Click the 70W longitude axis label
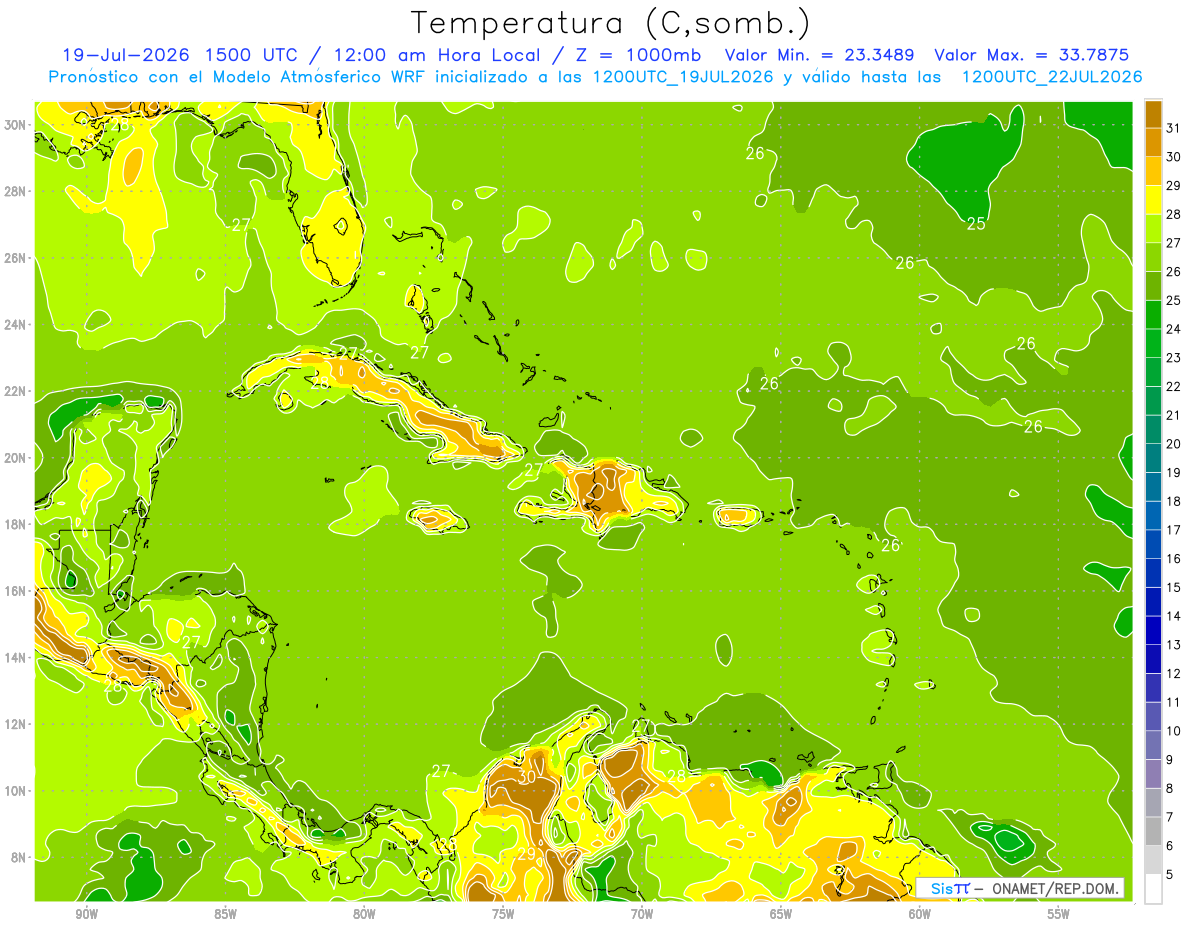 [x=642, y=914]
